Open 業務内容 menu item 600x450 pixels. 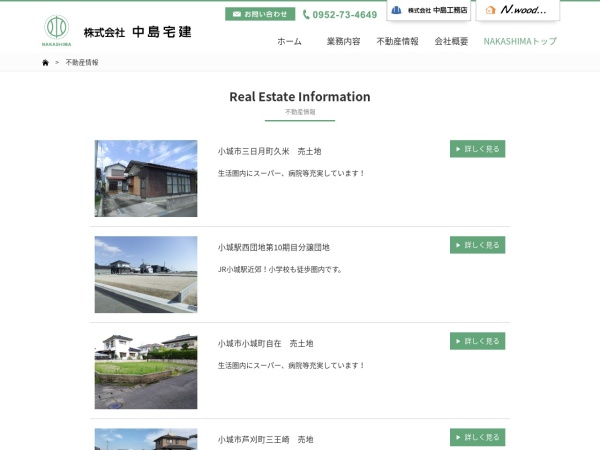pos(343,41)
